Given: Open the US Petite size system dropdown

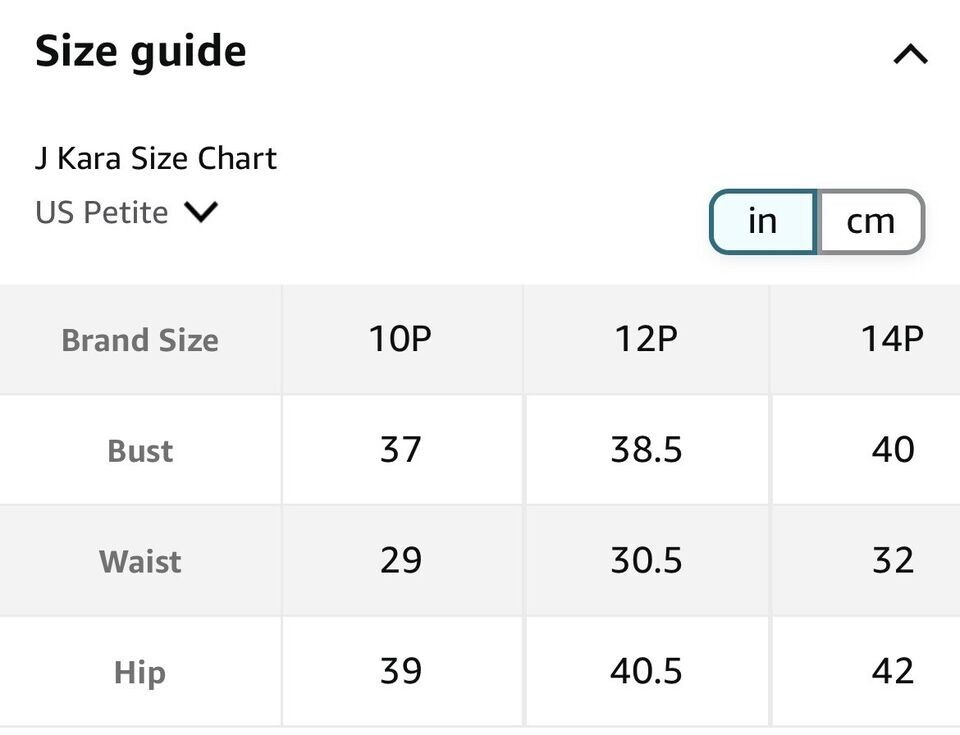Looking at the screenshot, I should [x=126, y=212].
